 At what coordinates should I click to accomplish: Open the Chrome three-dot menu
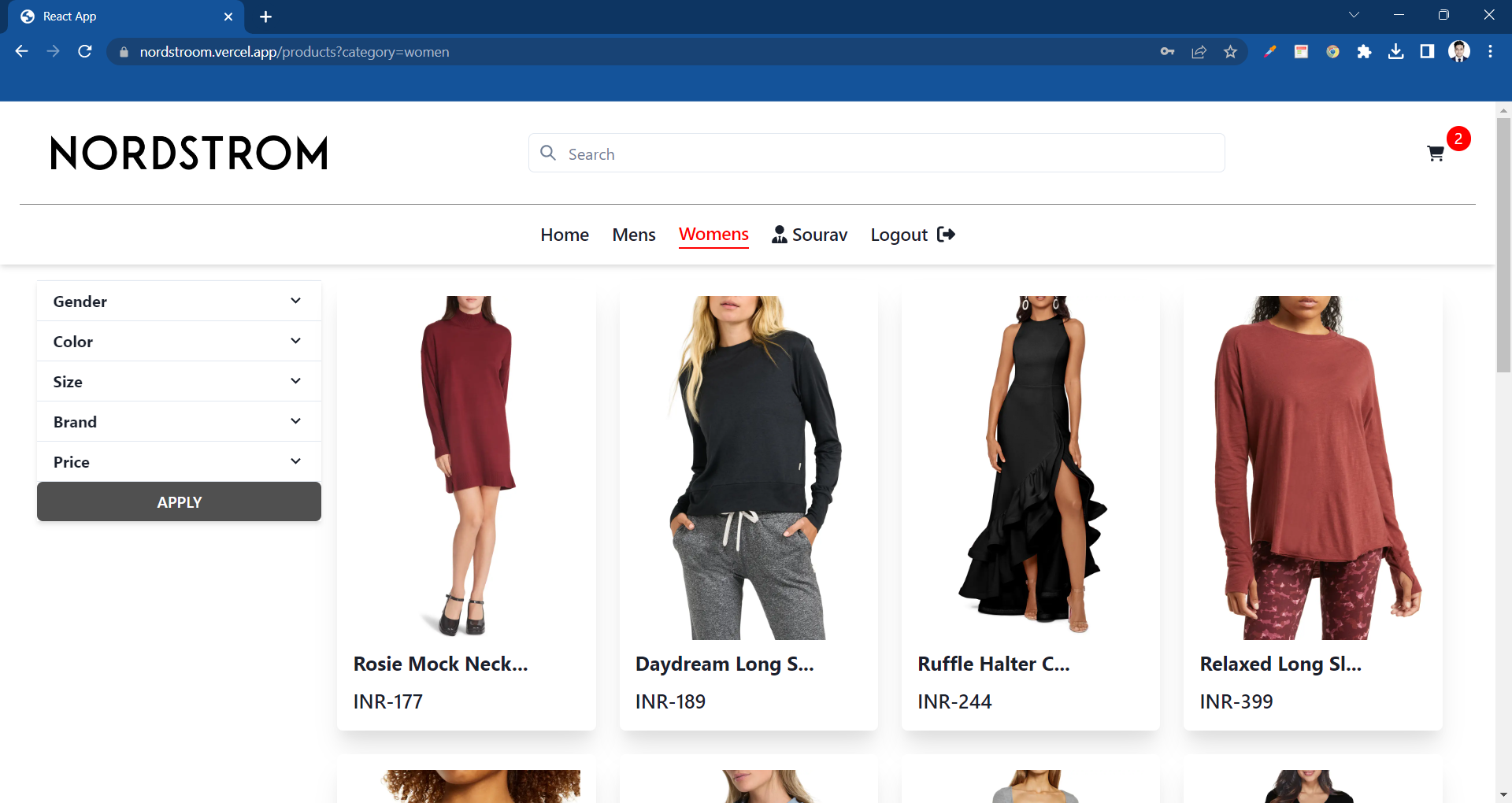tap(1490, 52)
